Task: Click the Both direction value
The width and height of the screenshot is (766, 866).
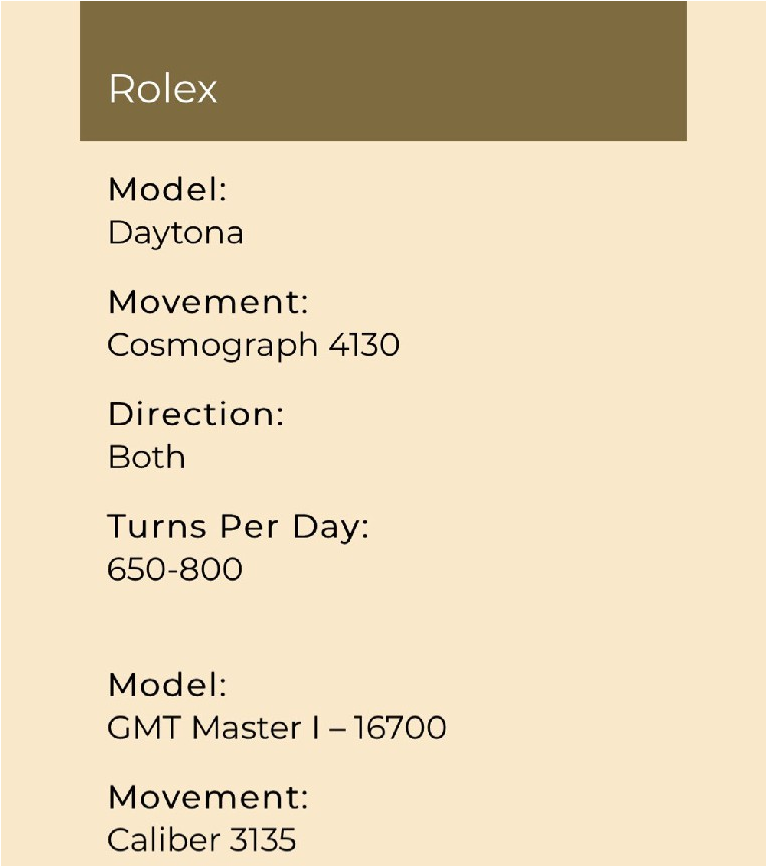Action: (146, 457)
